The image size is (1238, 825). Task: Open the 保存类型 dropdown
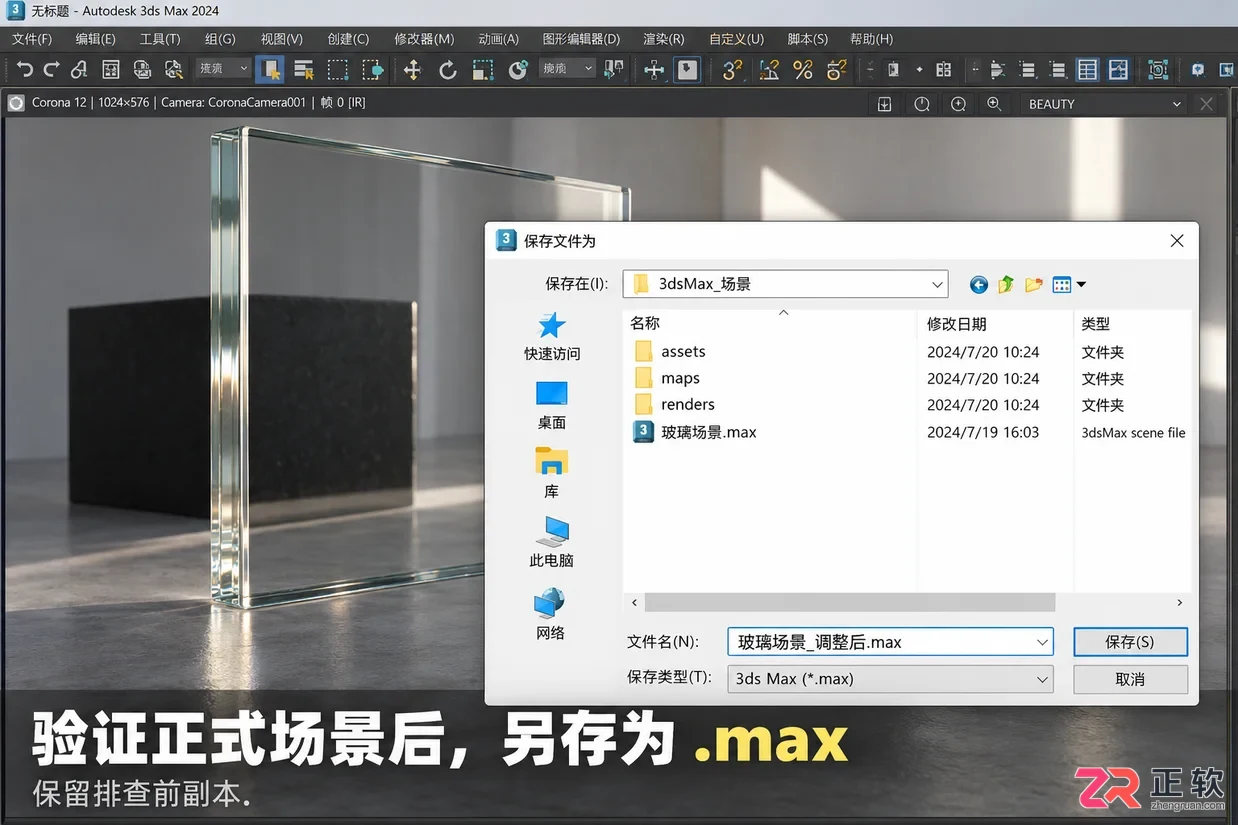click(x=890, y=679)
